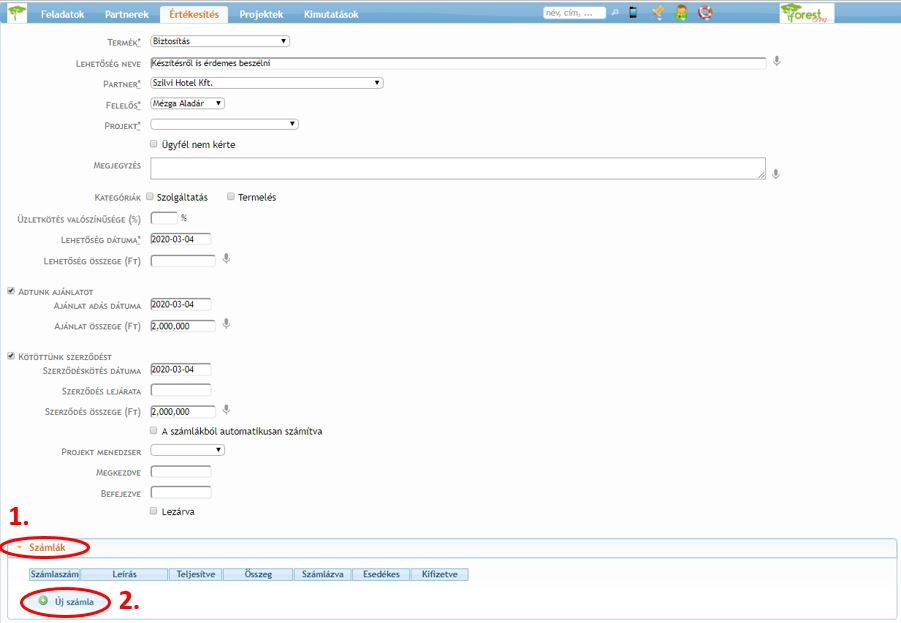Click the Megjegyzés text area
This screenshot has height=623, width=901.
click(458, 168)
